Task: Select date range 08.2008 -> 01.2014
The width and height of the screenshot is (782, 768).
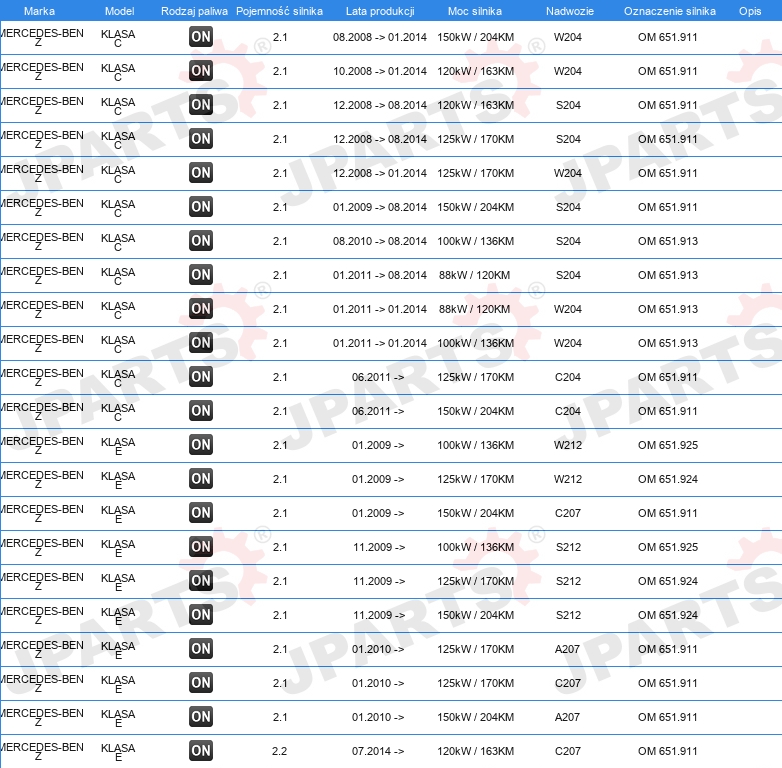Action: [x=380, y=37]
